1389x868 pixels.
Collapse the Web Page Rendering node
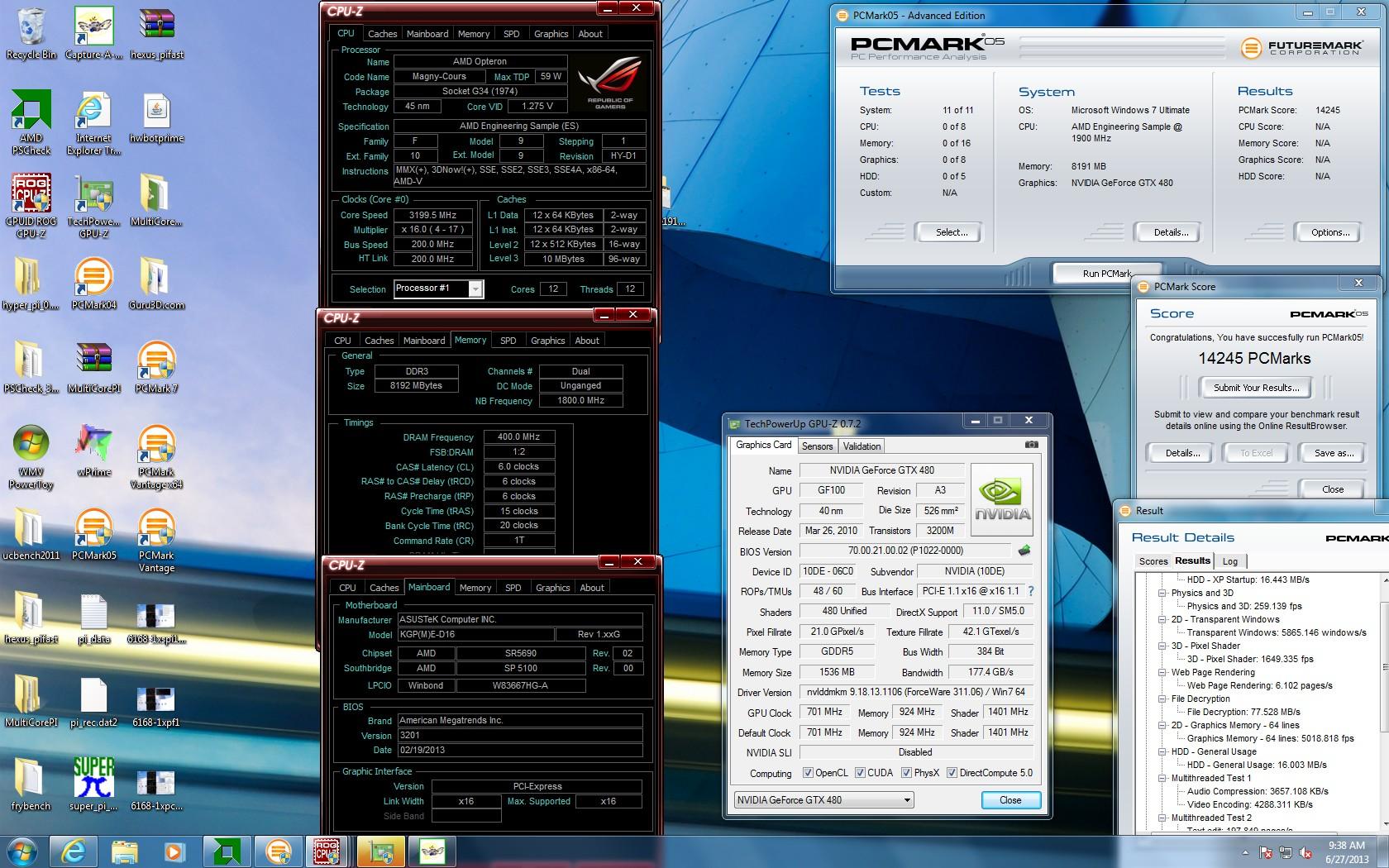[1162, 672]
